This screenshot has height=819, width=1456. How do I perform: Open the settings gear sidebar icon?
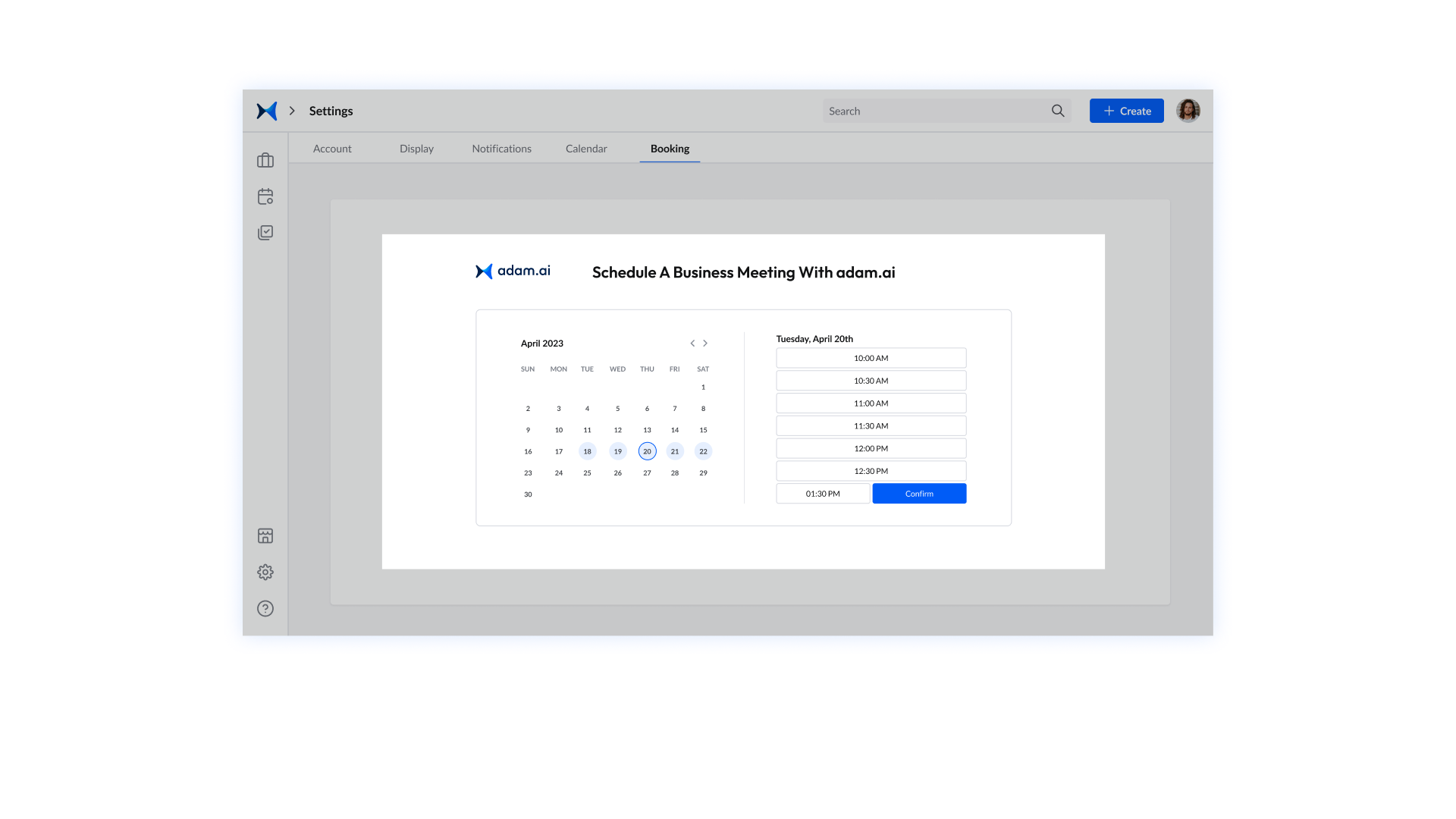click(265, 573)
